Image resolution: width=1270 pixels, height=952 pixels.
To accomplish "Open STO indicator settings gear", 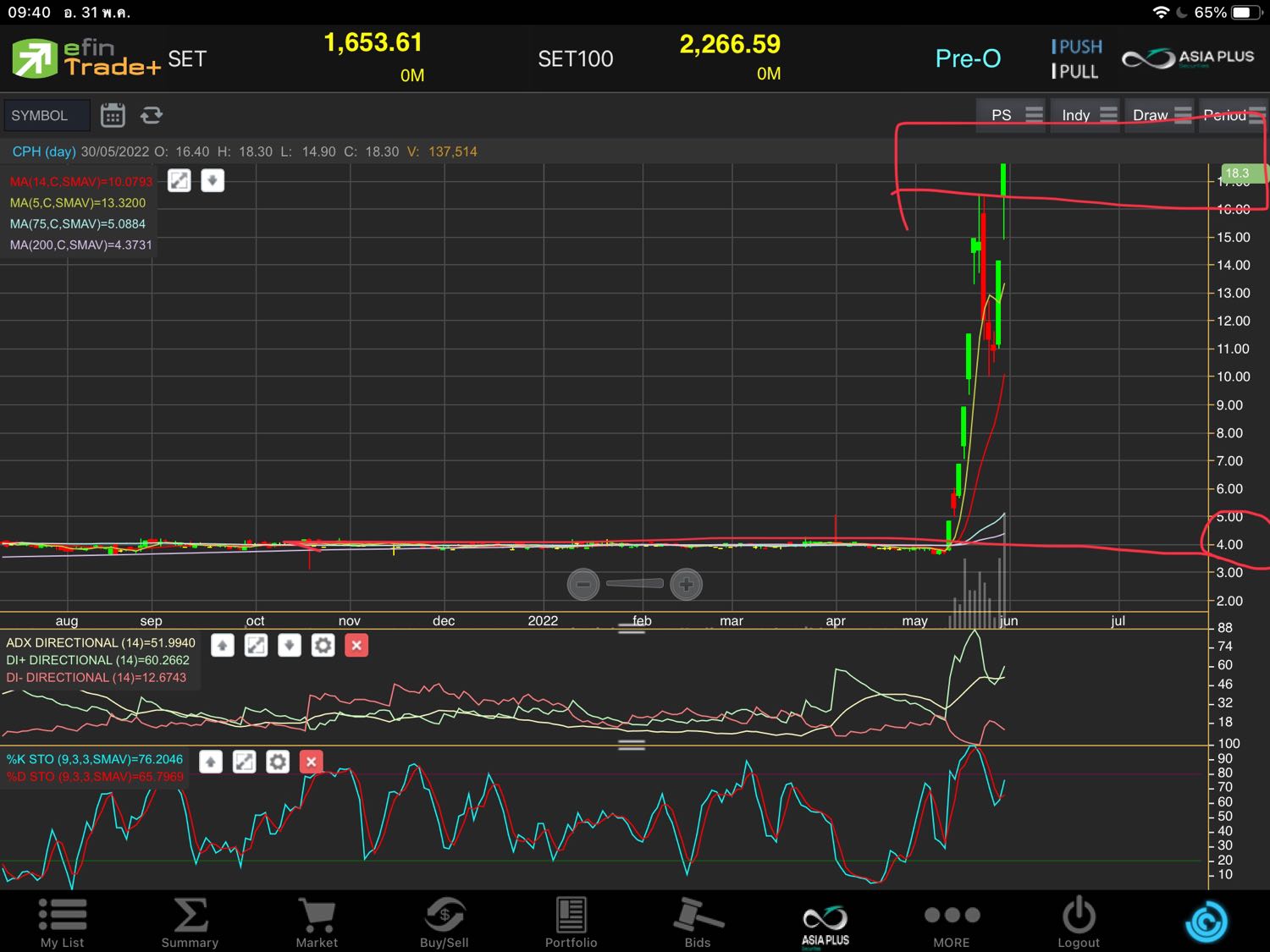I will pyautogui.click(x=278, y=762).
